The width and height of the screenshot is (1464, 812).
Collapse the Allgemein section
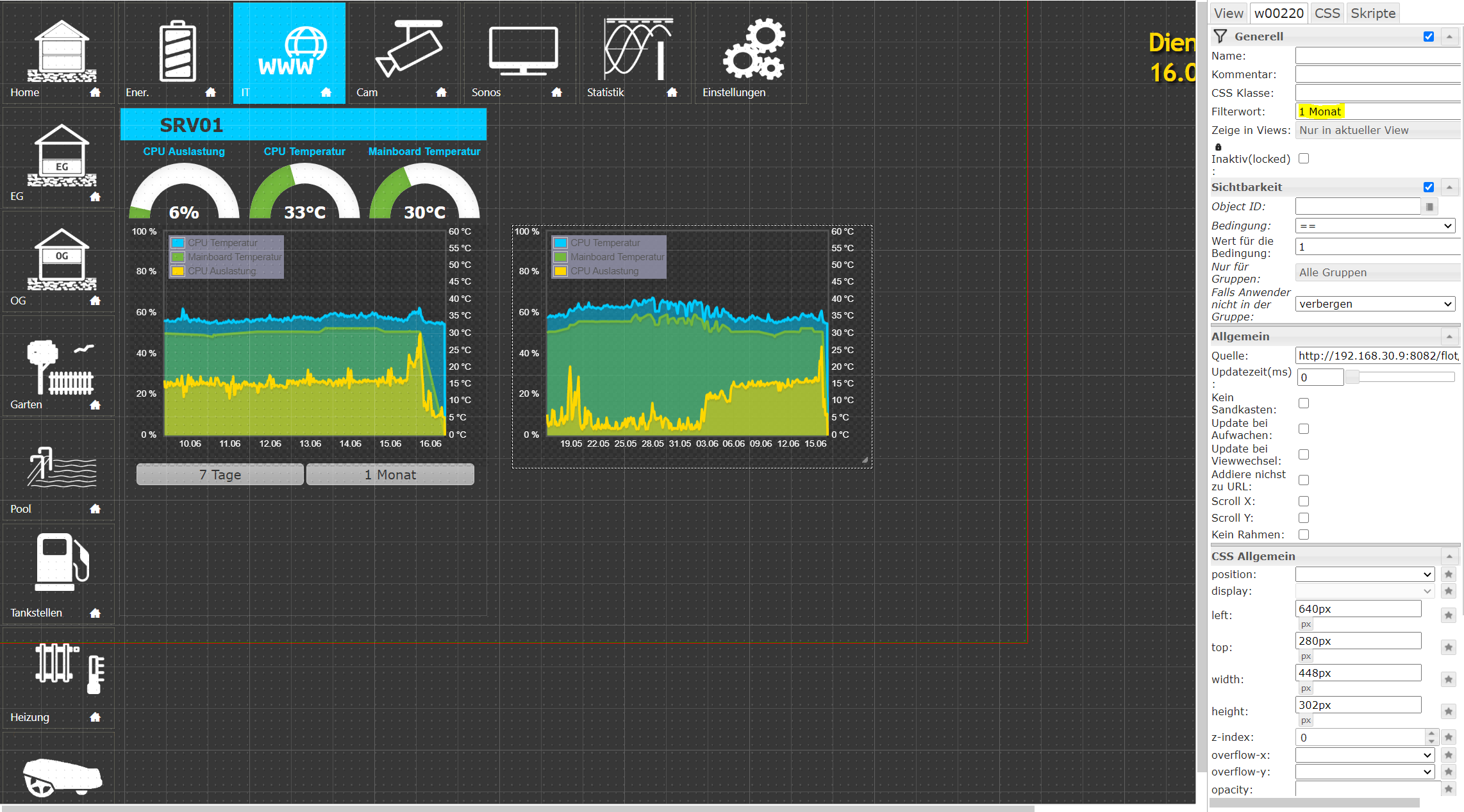click(x=1449, y=336)
